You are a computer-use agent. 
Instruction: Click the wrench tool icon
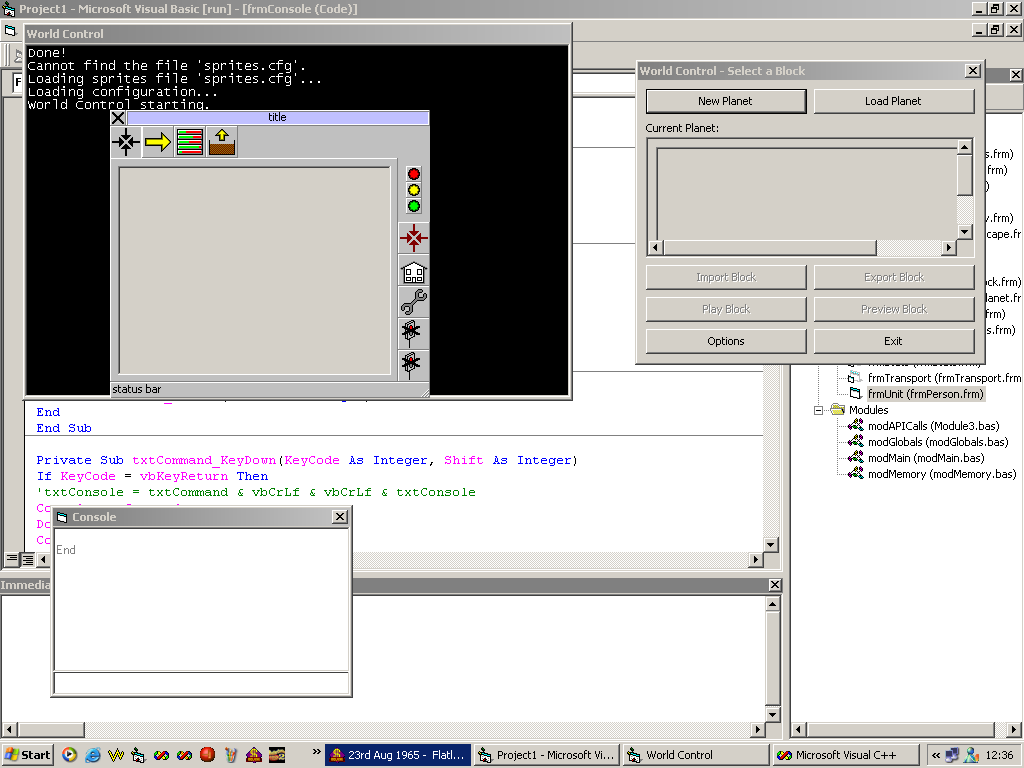pyautogui.click(x=414, y=302)
